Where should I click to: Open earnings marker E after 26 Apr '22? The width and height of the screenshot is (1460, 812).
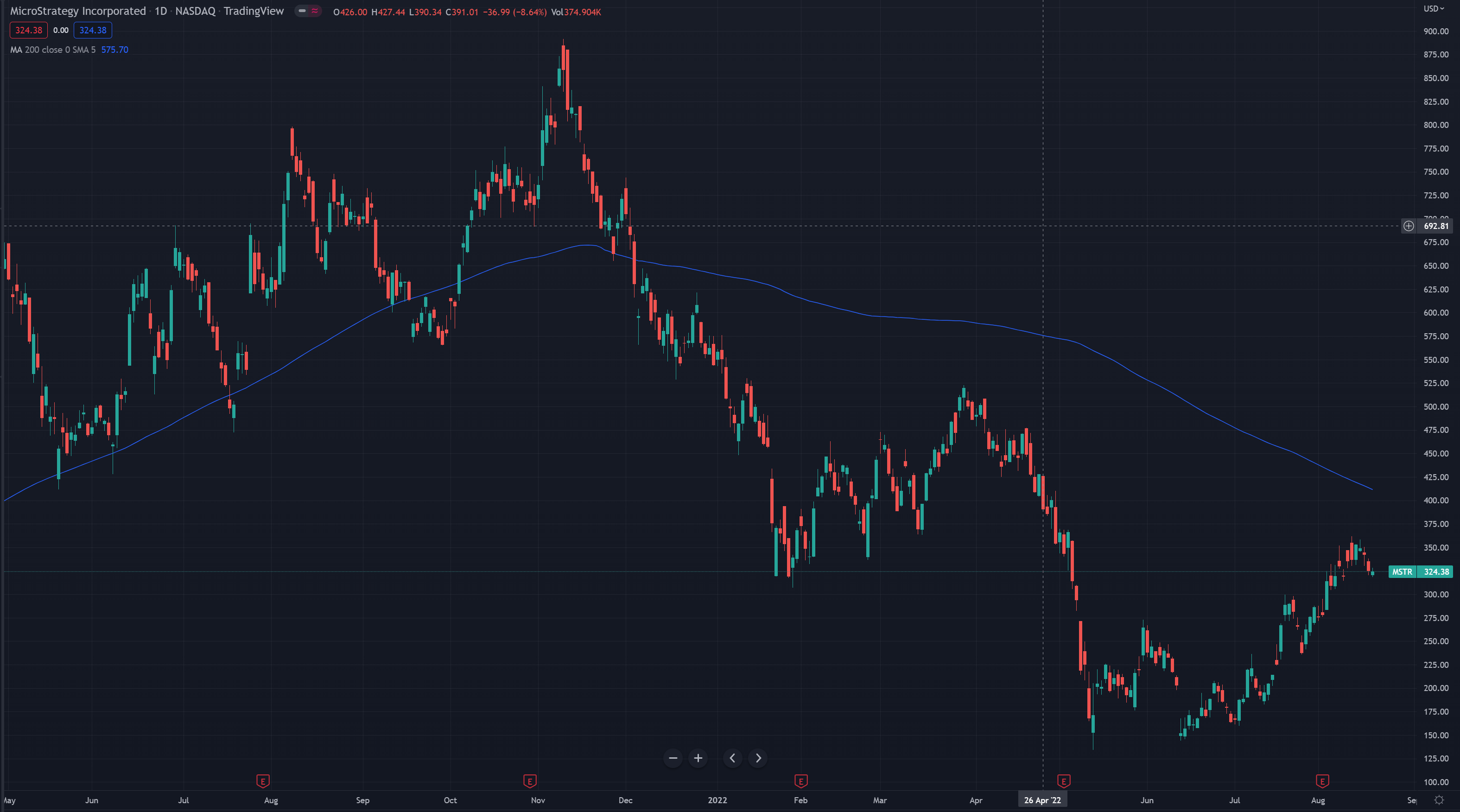coord(1064,781)
